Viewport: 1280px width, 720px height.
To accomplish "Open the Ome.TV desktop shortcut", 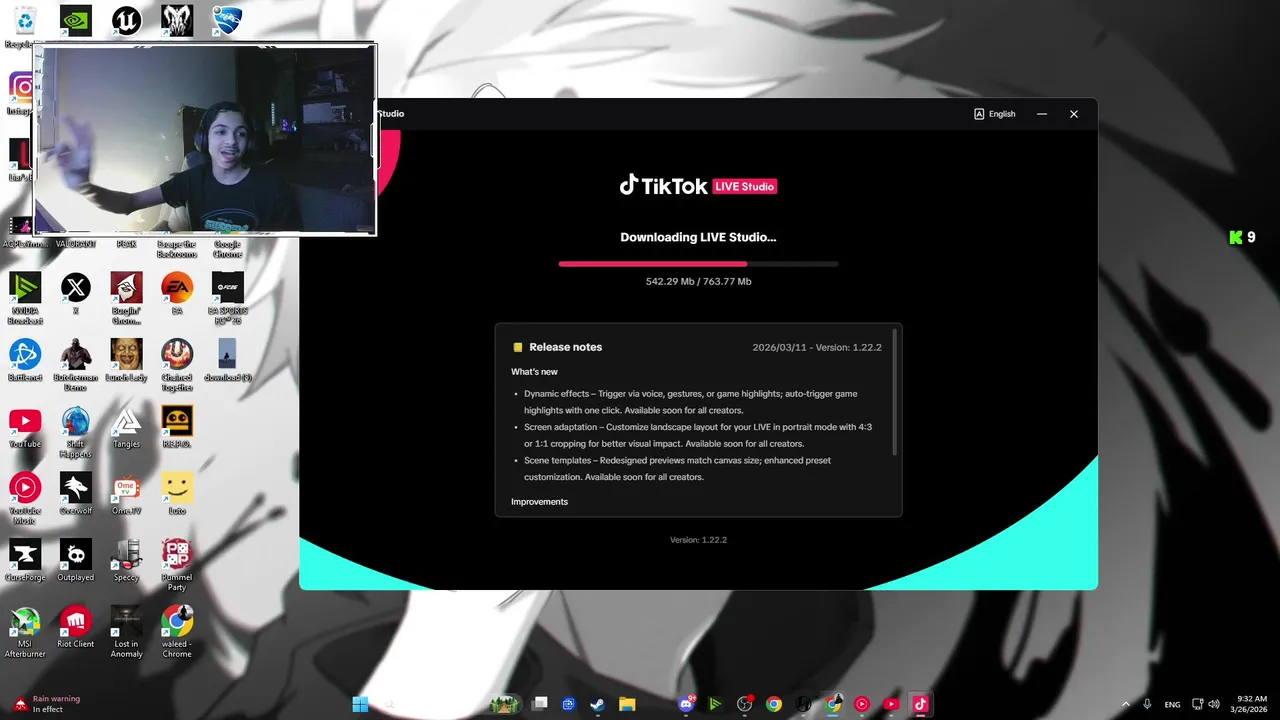I will coord(126,494).
